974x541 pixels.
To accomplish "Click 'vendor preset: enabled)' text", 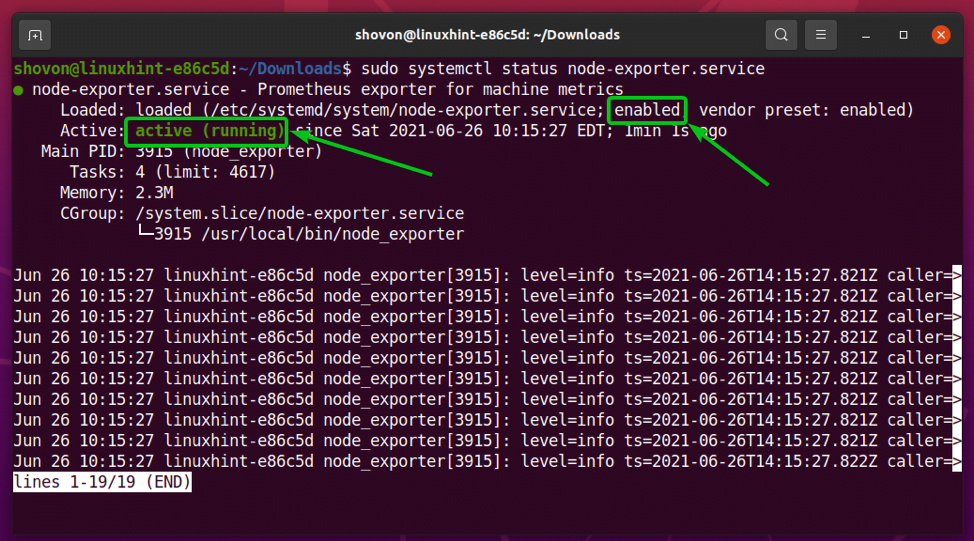I will [806, 110].
